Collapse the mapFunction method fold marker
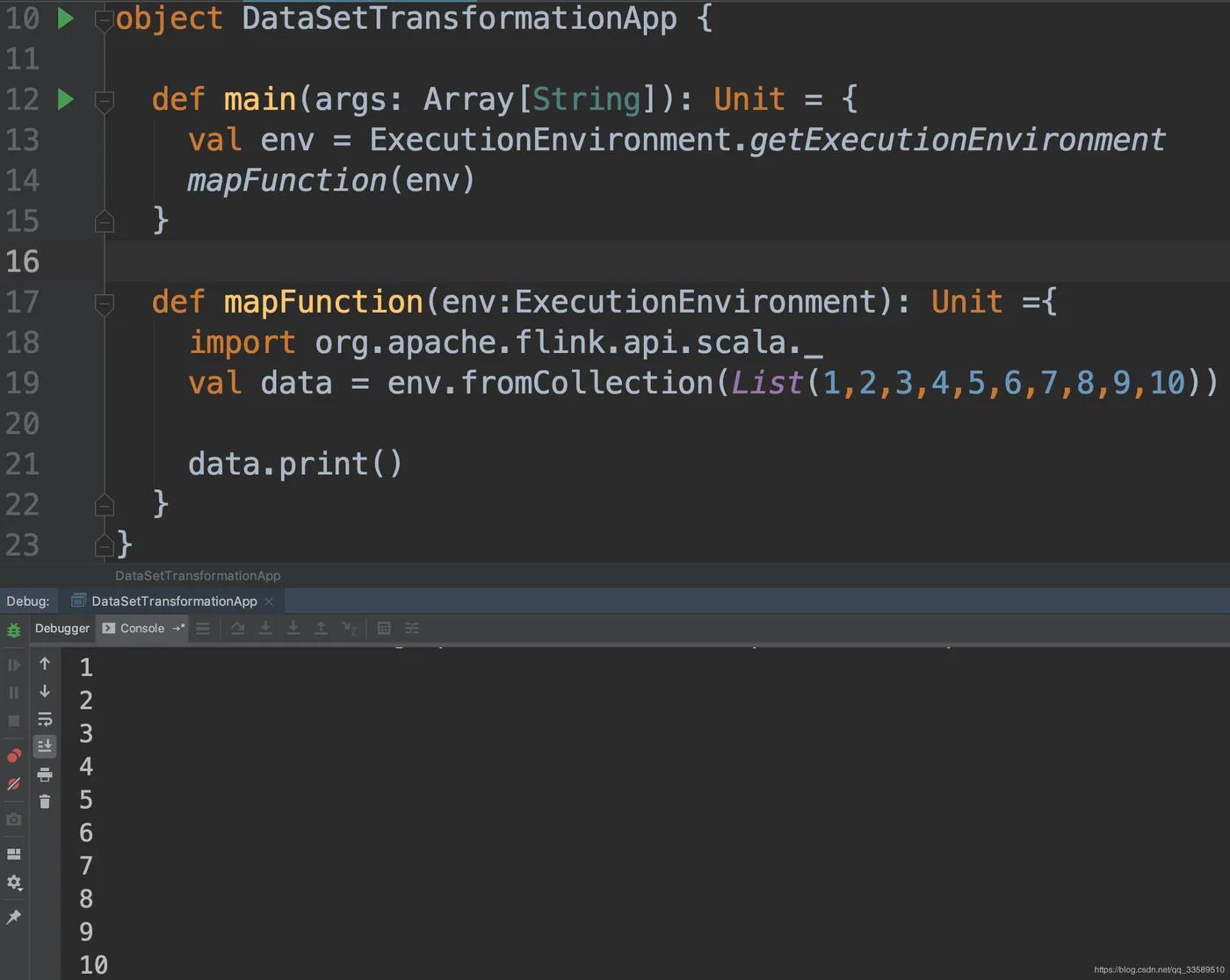This screenshot has height=980, width=1230. pyautogui.click(x=104, y=304)
